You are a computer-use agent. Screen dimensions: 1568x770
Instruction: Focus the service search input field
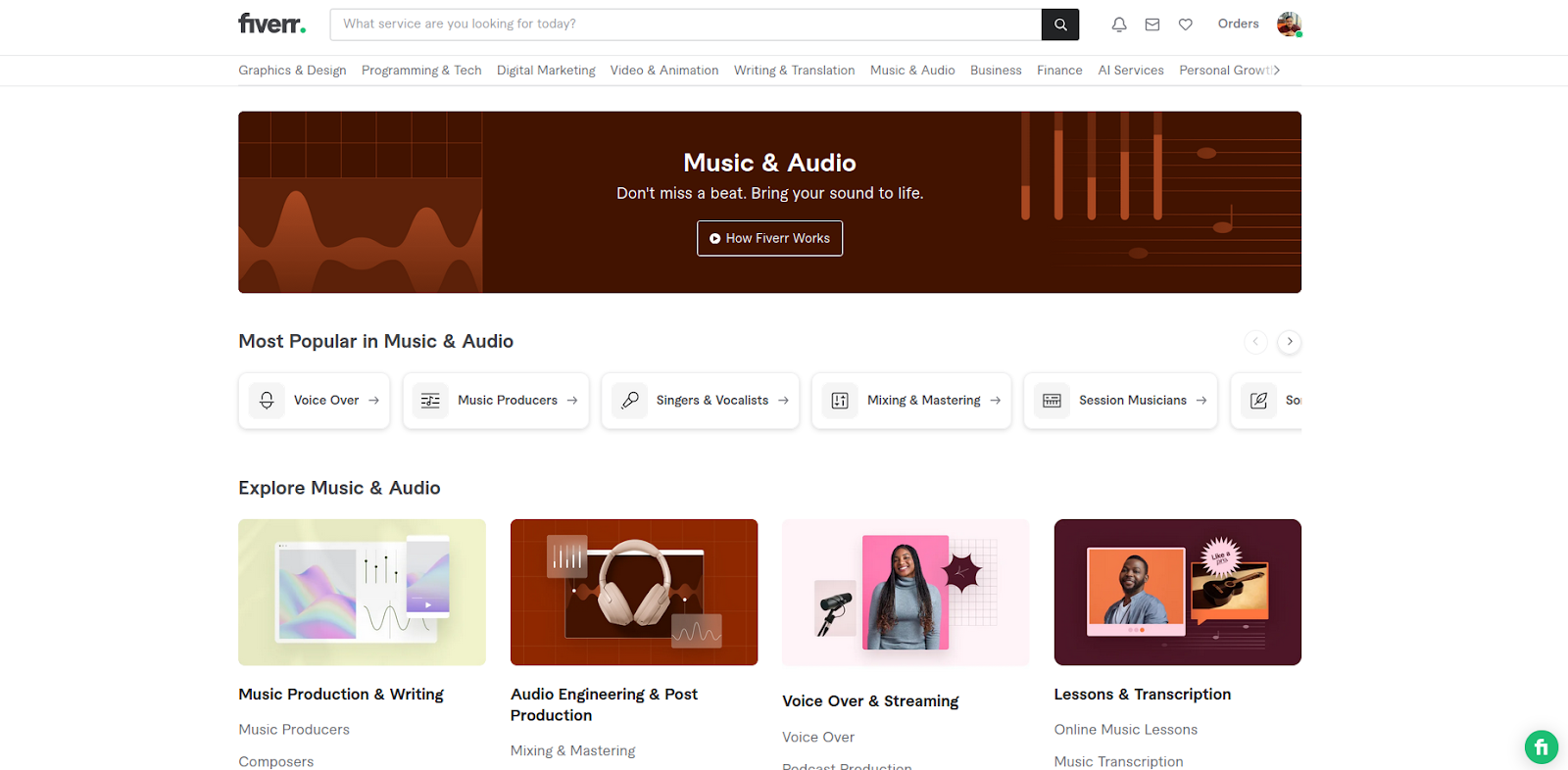click(686, 24)
